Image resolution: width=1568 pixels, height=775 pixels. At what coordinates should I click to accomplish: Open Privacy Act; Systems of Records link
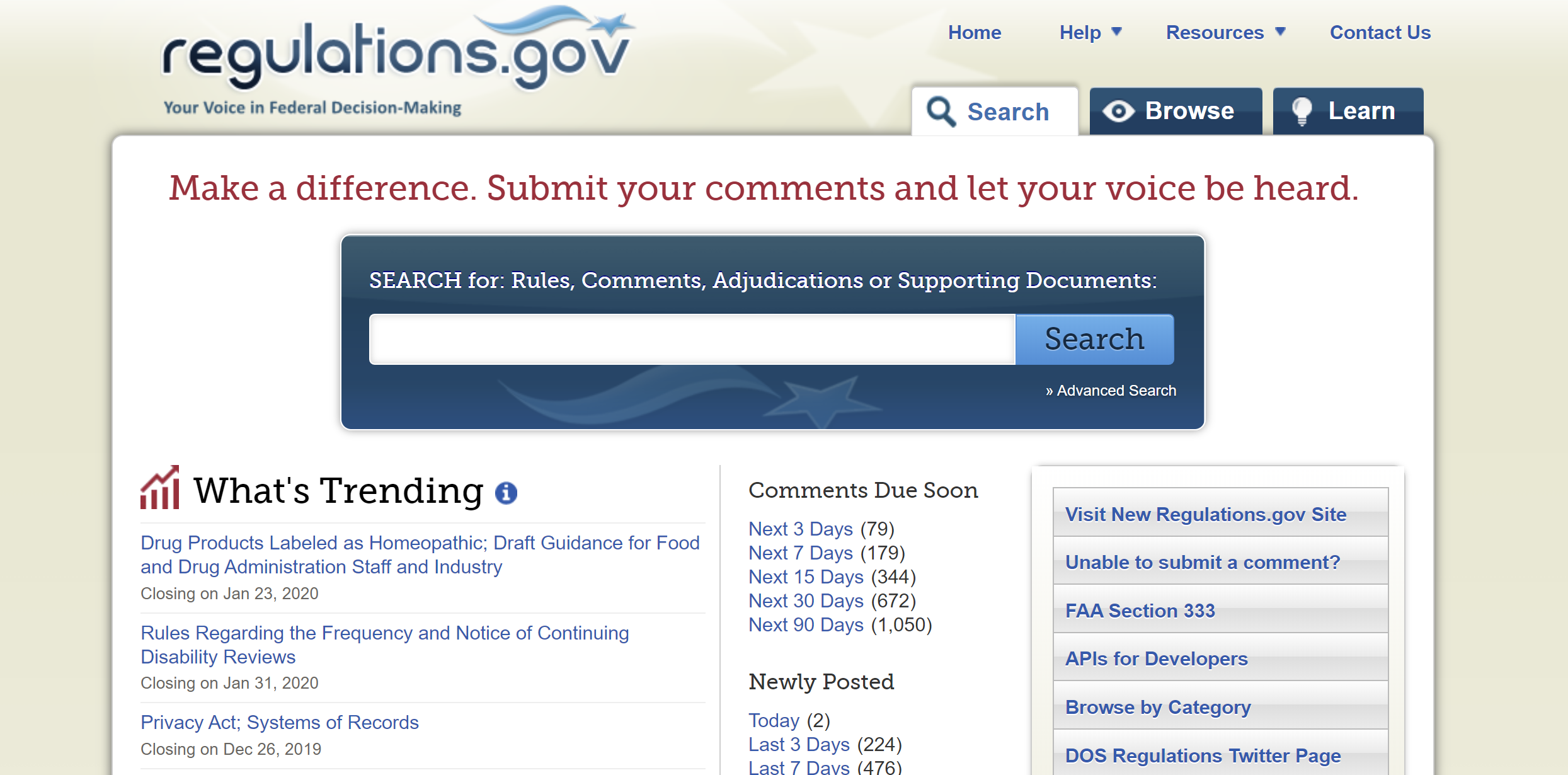(280, 722)
